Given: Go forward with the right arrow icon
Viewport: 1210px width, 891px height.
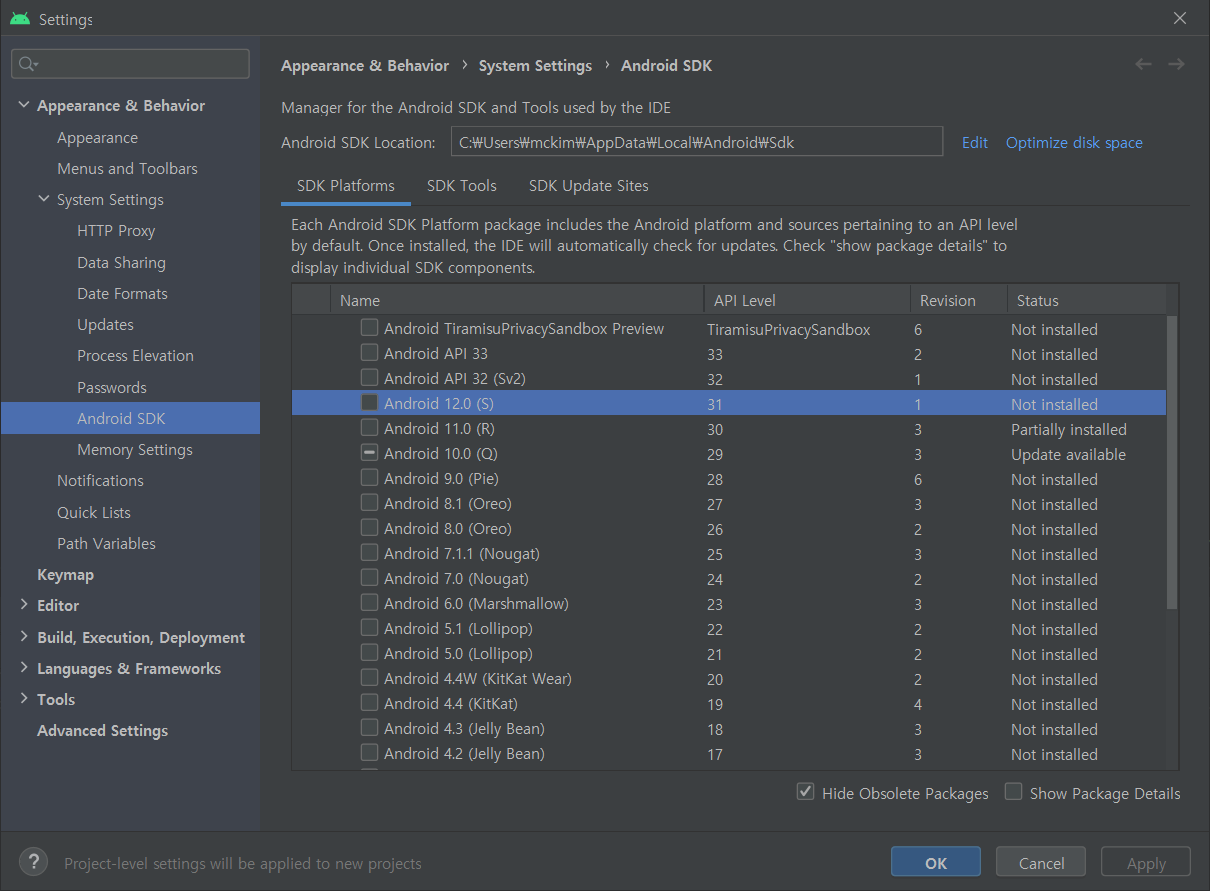Looking at the screenshot, I should coord(1176,64).
